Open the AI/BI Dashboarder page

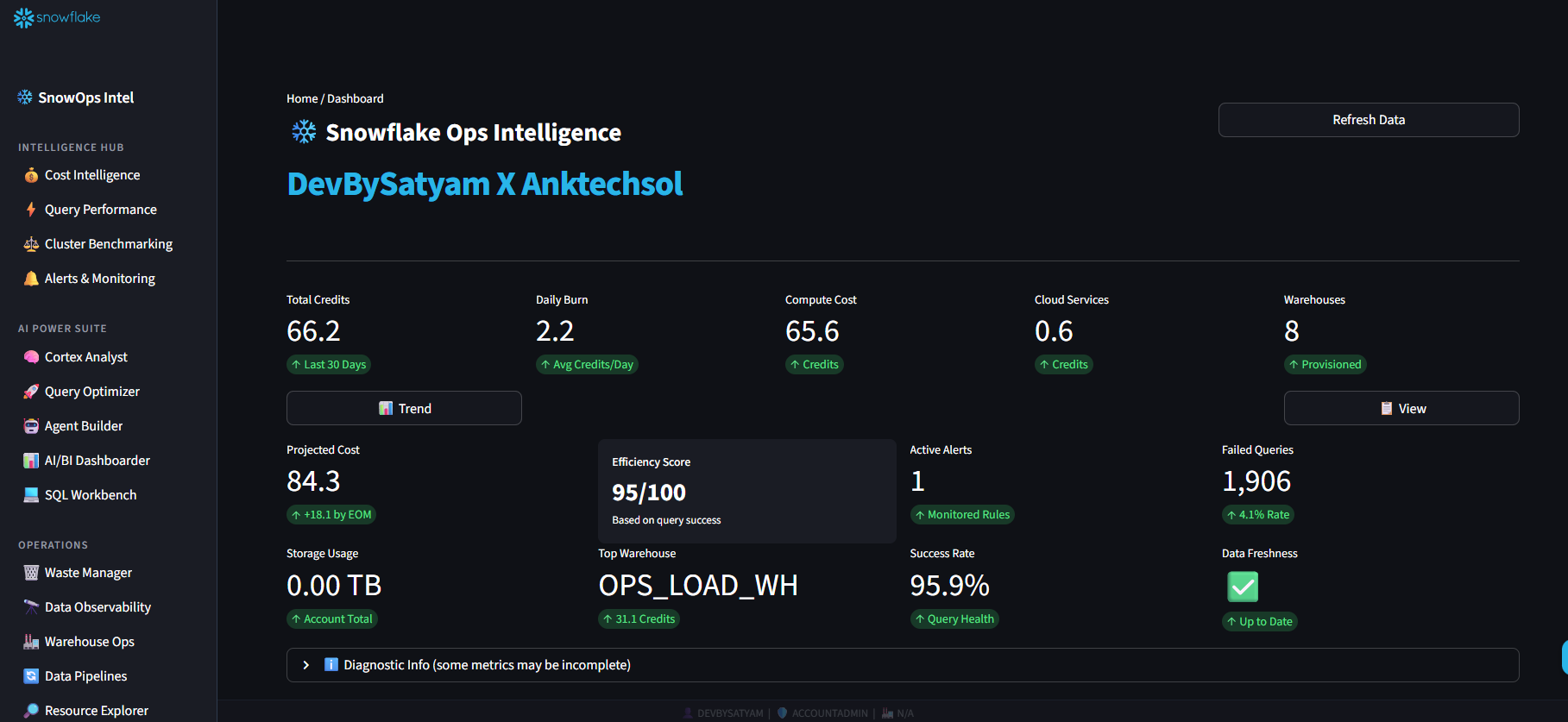[98, 461]
